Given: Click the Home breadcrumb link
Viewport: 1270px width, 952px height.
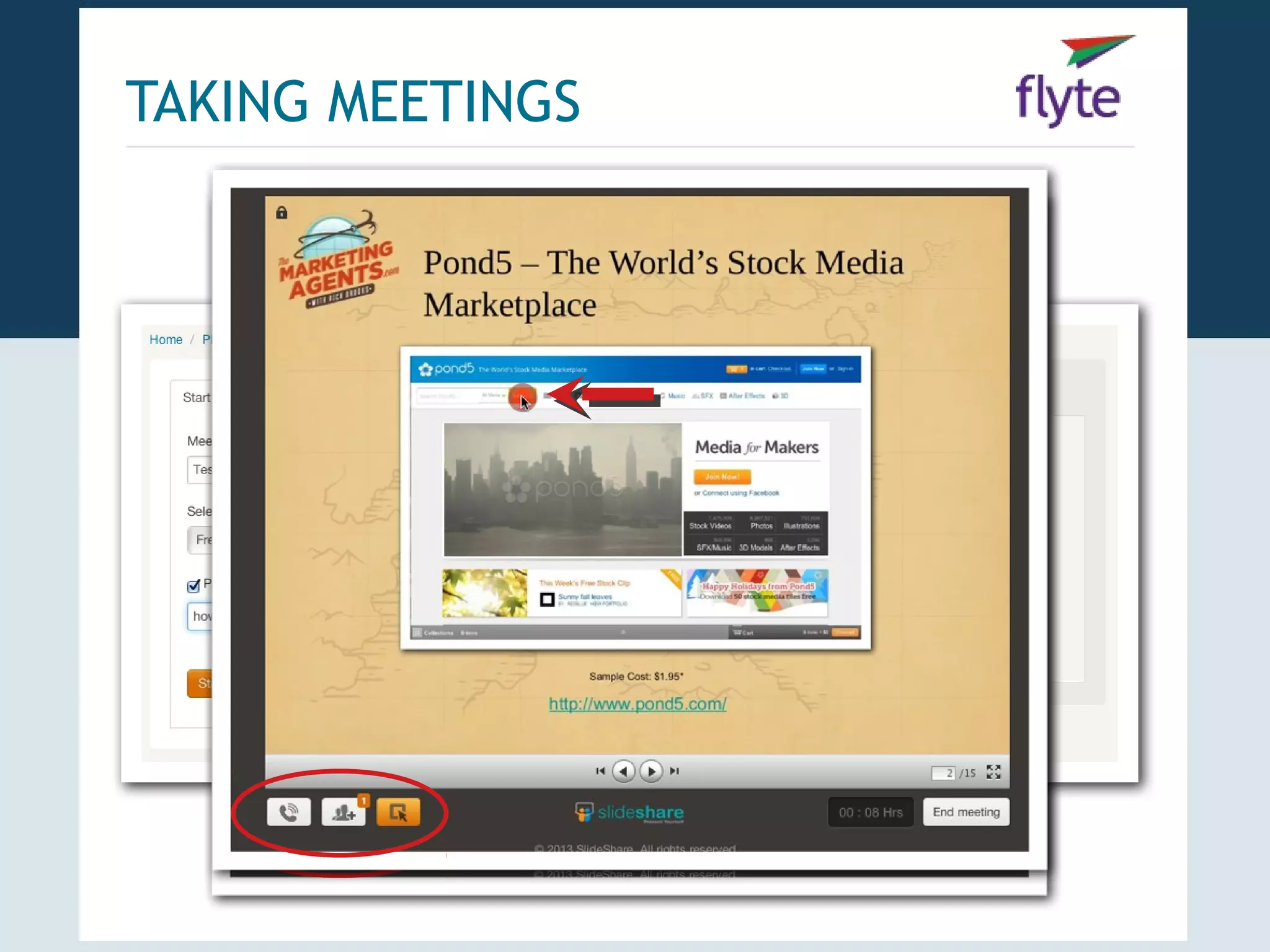Looking at the screenshot, I should coord(166,340).
